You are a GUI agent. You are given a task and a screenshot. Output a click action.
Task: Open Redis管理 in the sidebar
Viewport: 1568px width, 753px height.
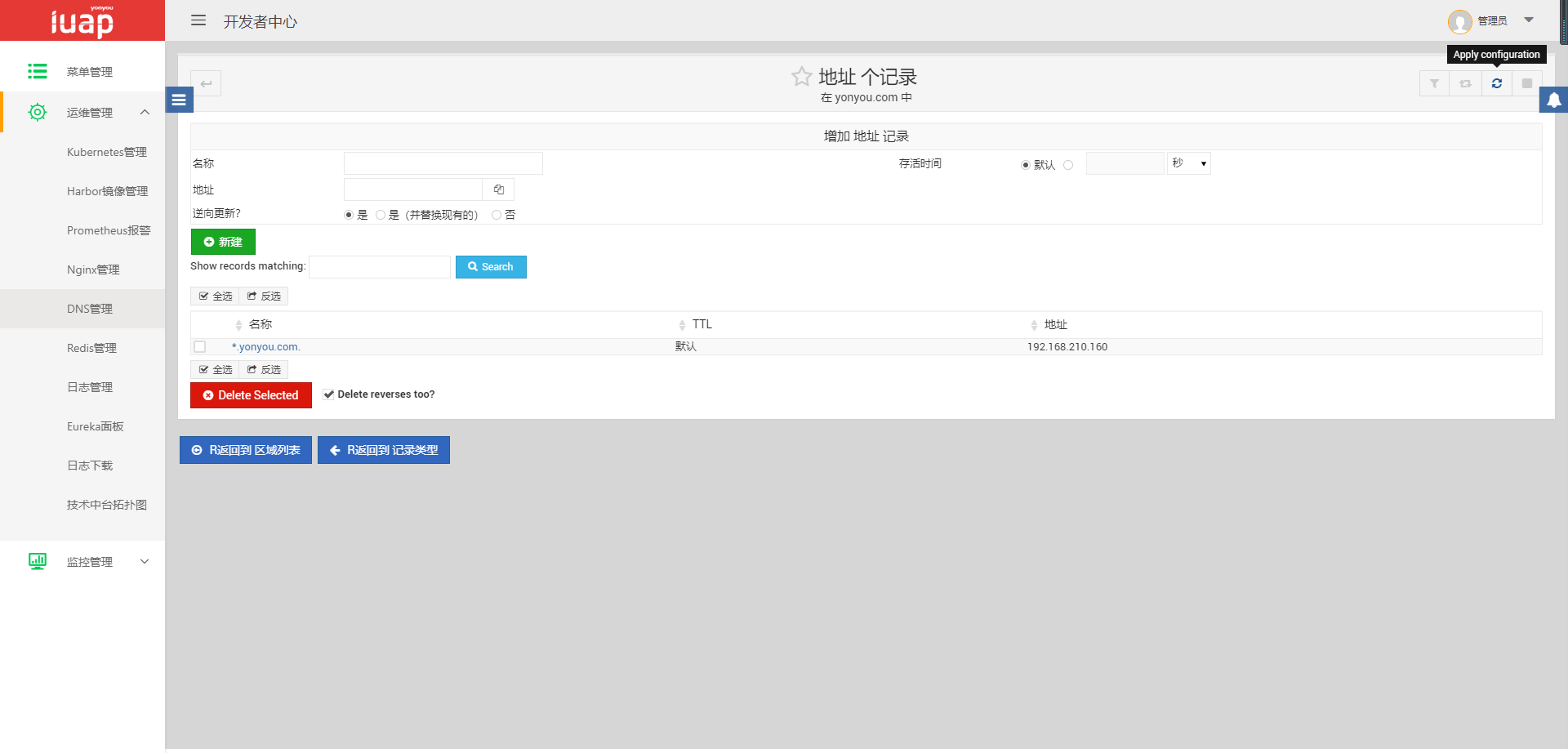click(x=91, y=348)
